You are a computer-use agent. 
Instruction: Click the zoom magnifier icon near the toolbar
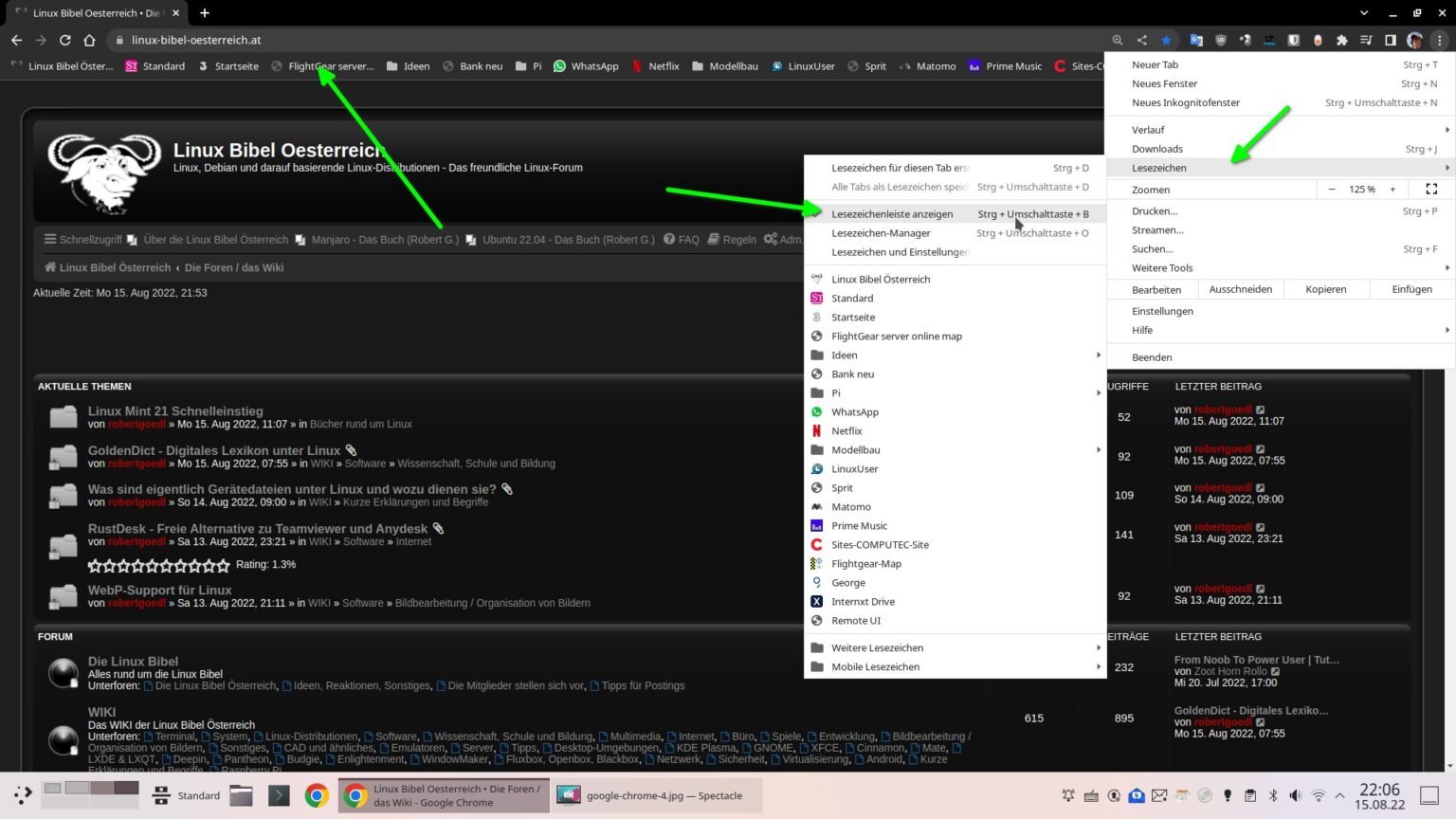(1119, 40)
